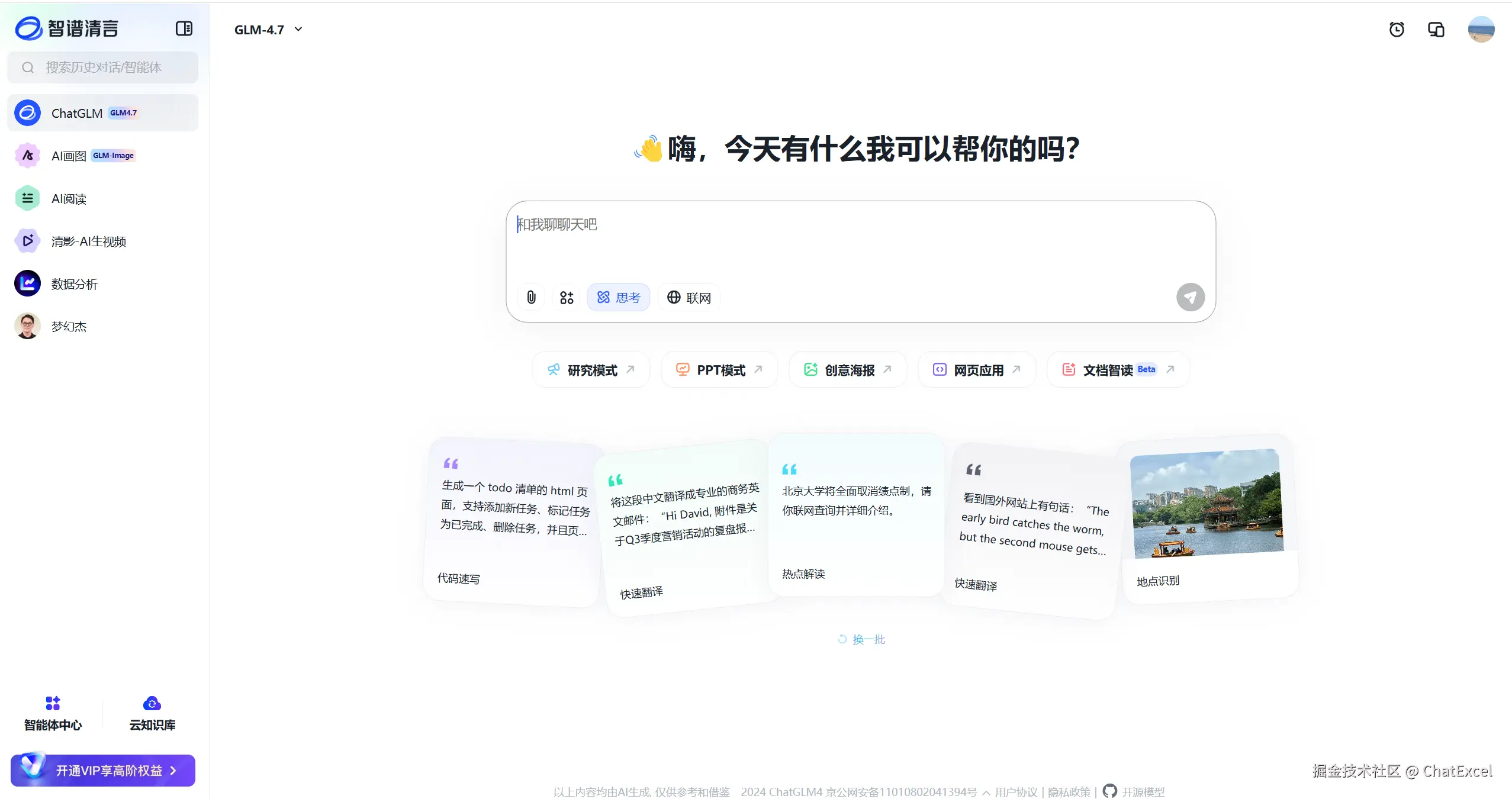Click the desktop app screens icon

[x=1436, y=30]
